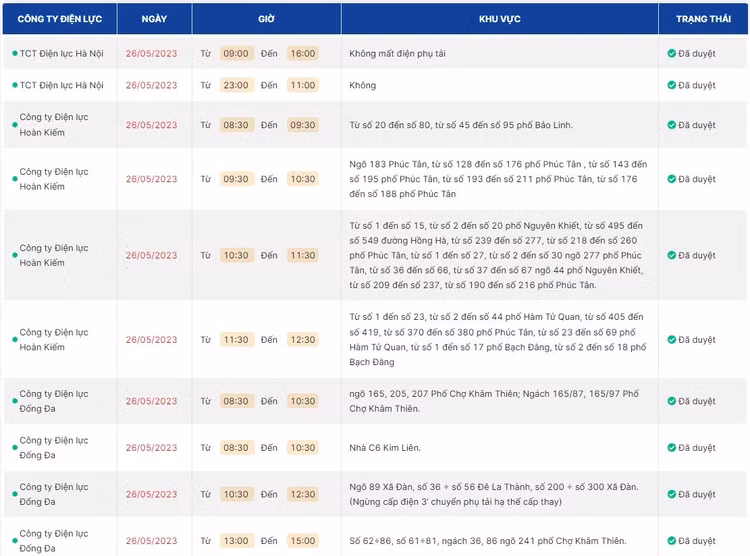Click approved checkmark icon for Nhà C6 Kim Liên row
750x556 pixels.
click(x=672, y=448)
